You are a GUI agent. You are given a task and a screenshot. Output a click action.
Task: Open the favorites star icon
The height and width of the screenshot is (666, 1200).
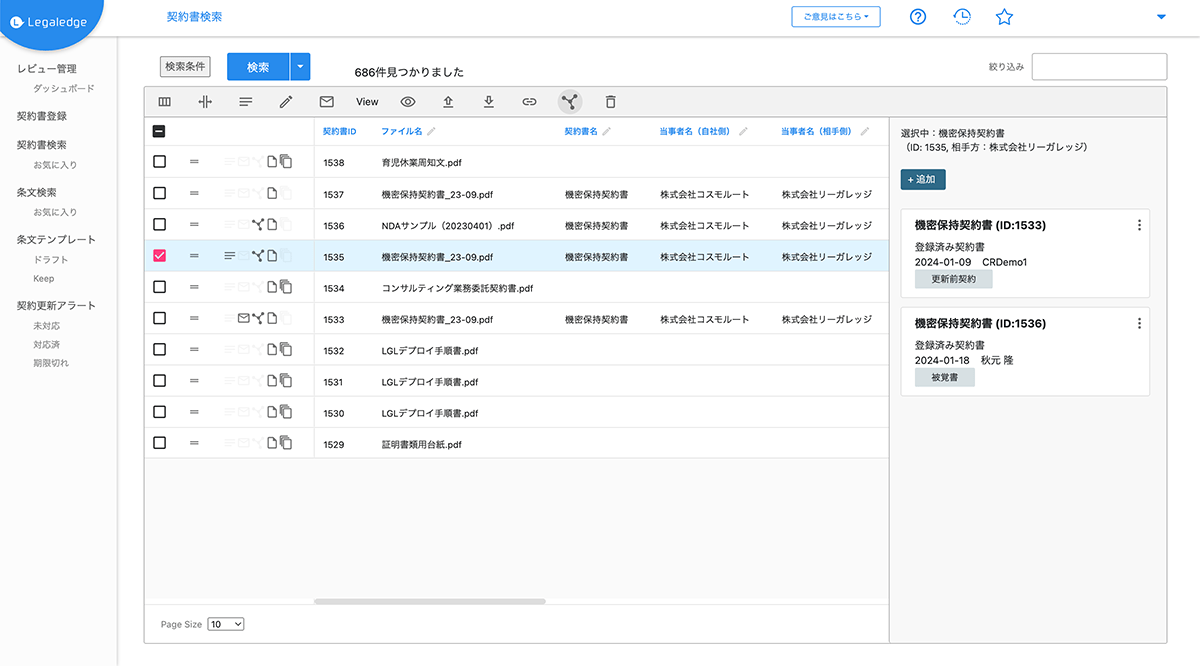(x=1005, y=16)
